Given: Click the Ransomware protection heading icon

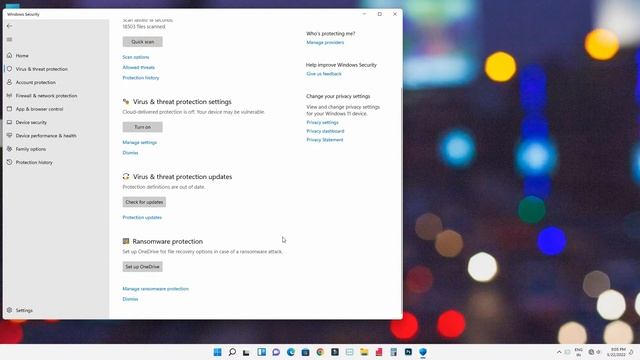Looking at the screenshot, I should pyautogui.click(x=126, y=241).
